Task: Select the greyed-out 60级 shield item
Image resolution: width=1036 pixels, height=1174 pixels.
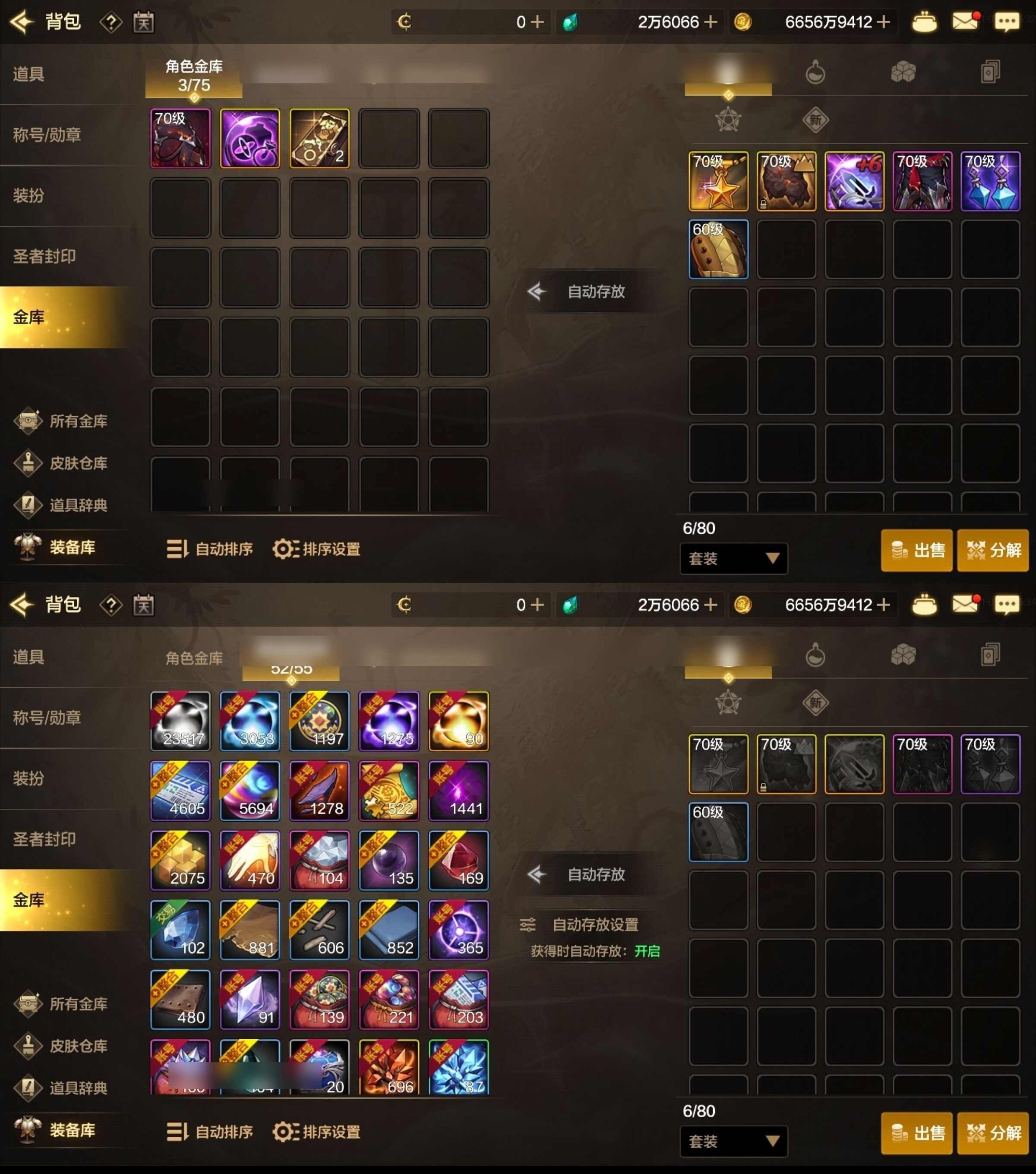Action: point(718,832)
